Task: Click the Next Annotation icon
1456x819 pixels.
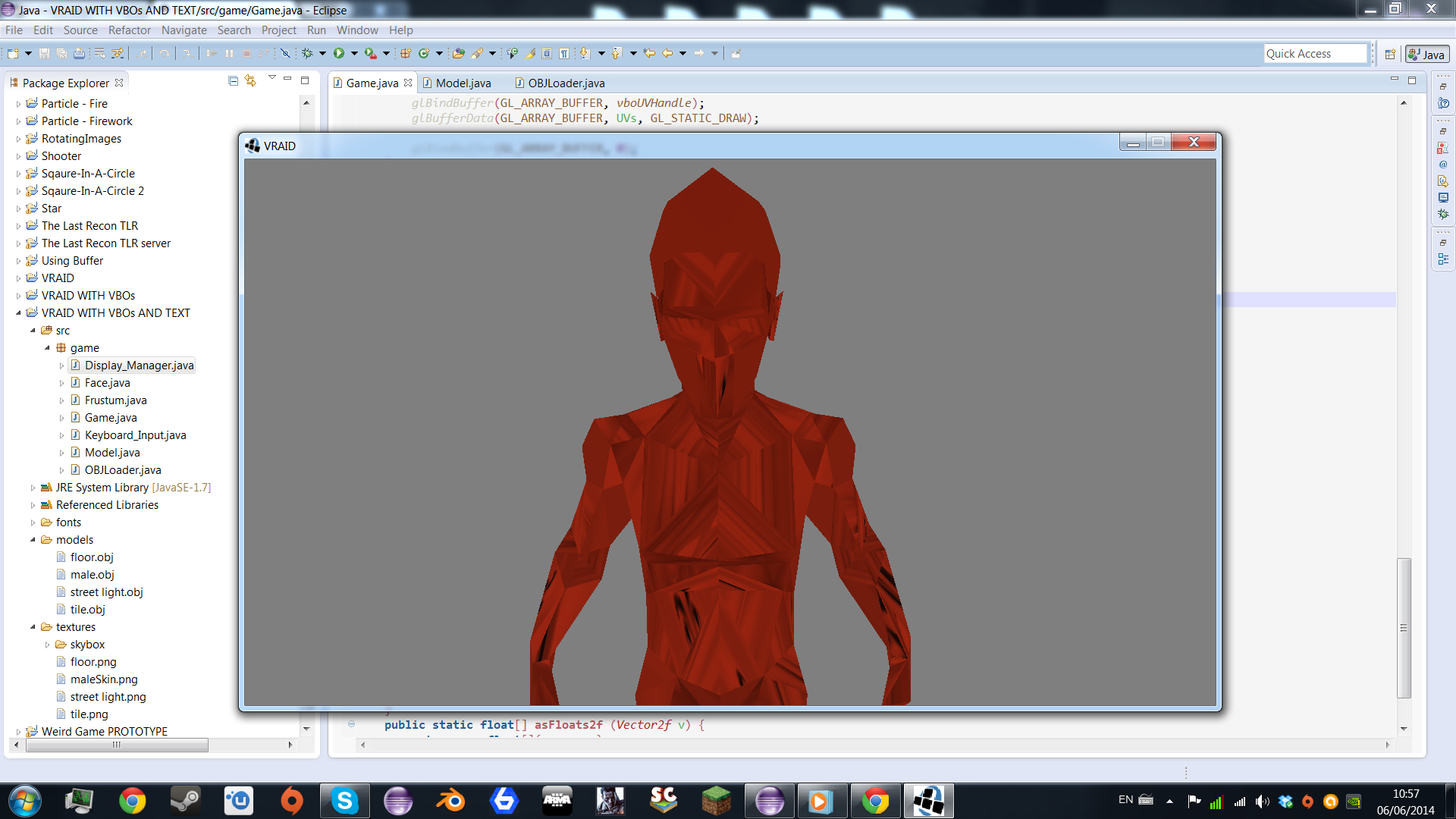Action: click(x=585, y=53)
